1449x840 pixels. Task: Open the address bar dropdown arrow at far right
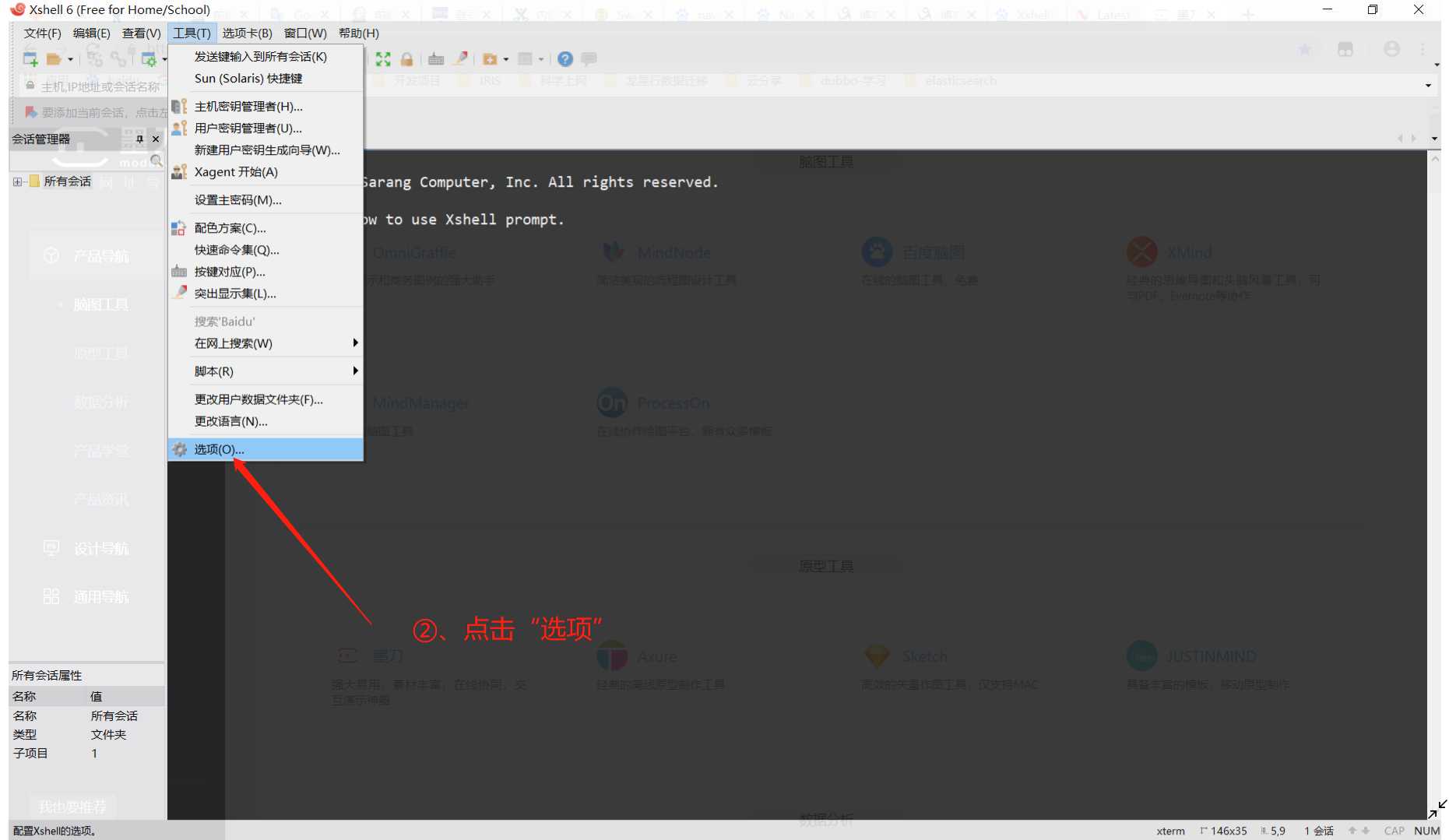coord(1428,86)
